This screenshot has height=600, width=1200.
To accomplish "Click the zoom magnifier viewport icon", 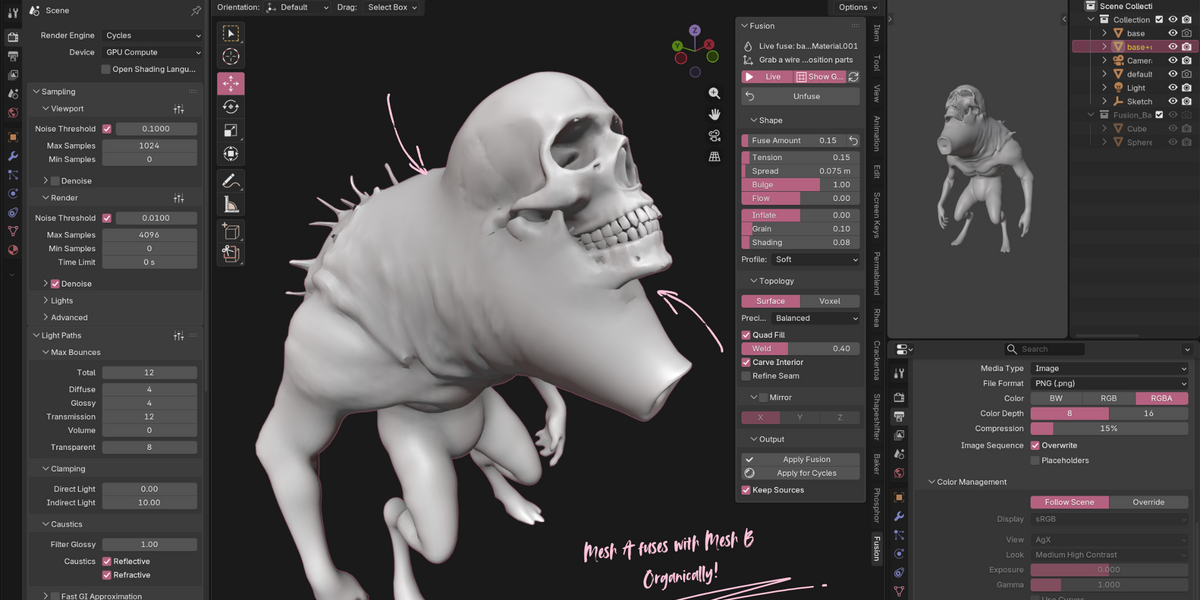I will 715,93.
